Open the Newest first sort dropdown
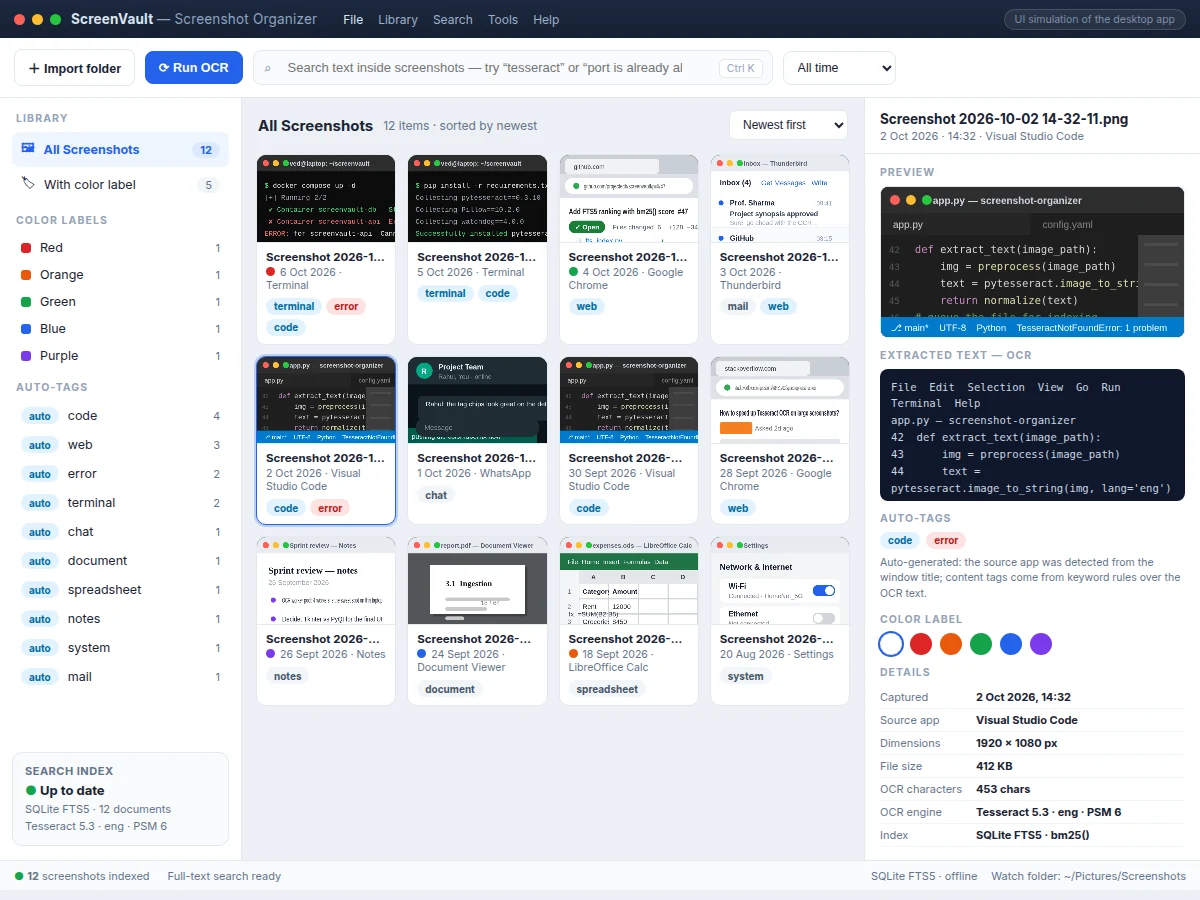The image size is (1200, 900). (x=788, y=125)
